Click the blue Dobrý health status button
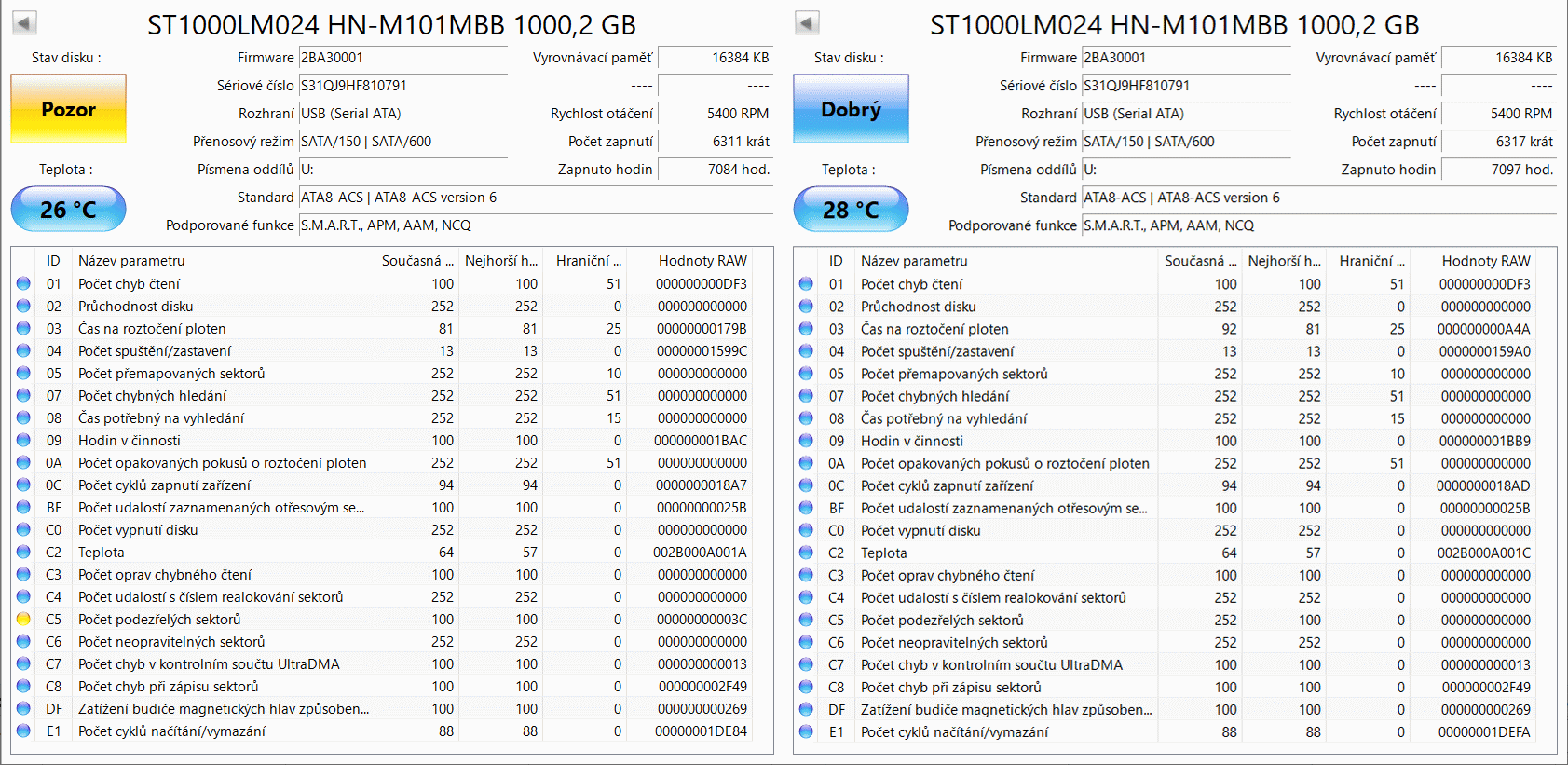 (851, 109)
